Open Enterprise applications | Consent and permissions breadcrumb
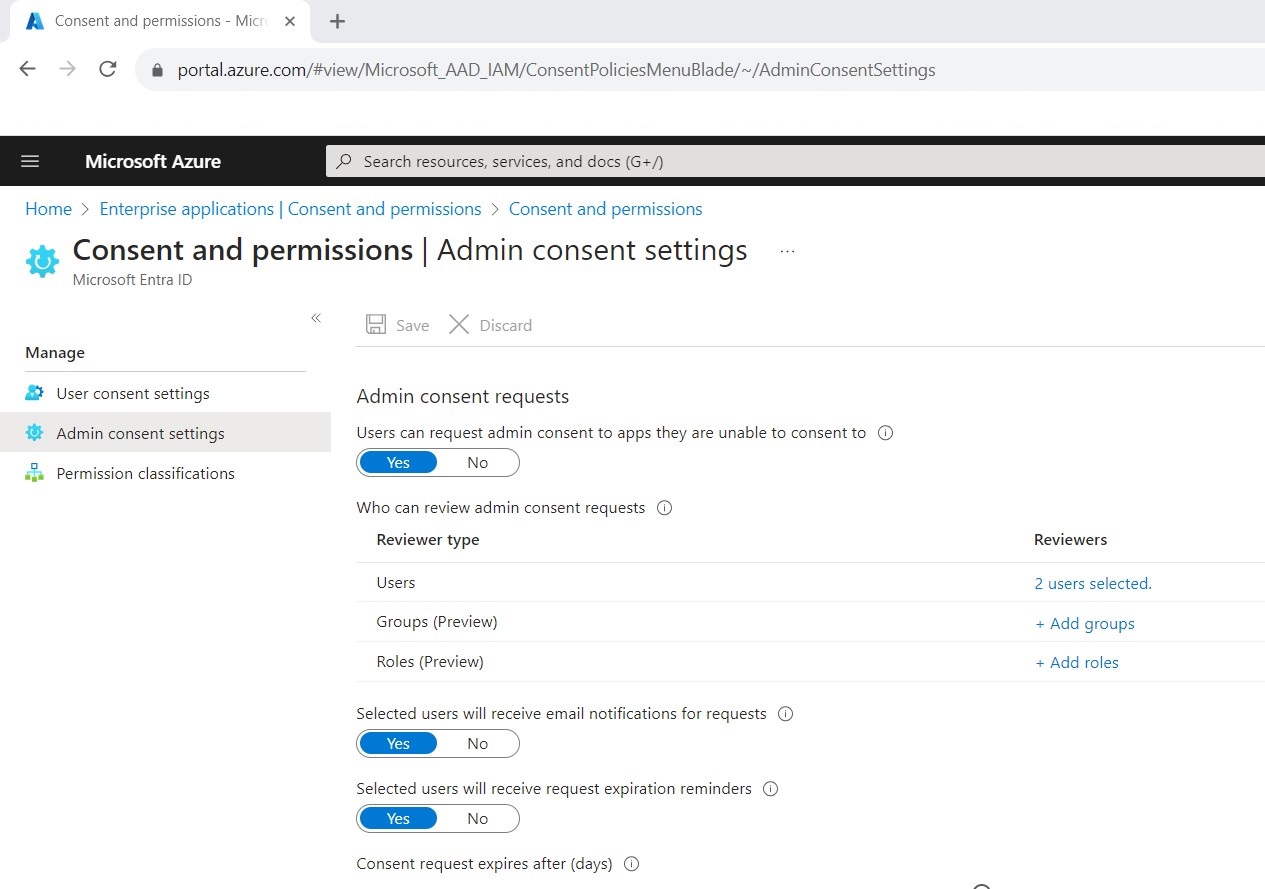1265x889 pixels. pyautogui.click(x=290, y=209)
